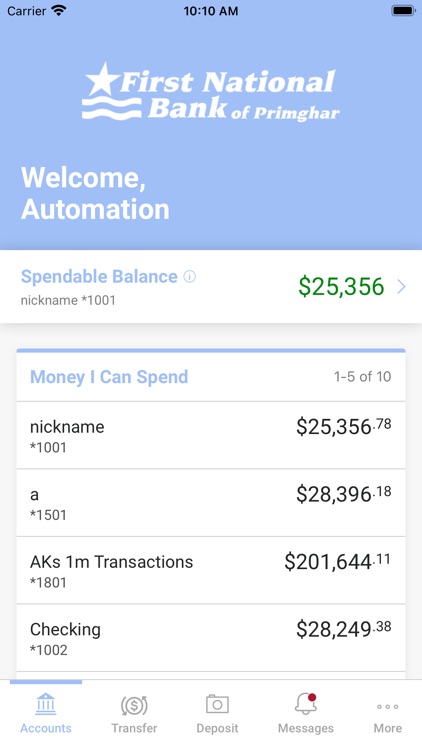Tap the battery indicator in status bar
Screen dimensions: 422x750
click(403, 11)
